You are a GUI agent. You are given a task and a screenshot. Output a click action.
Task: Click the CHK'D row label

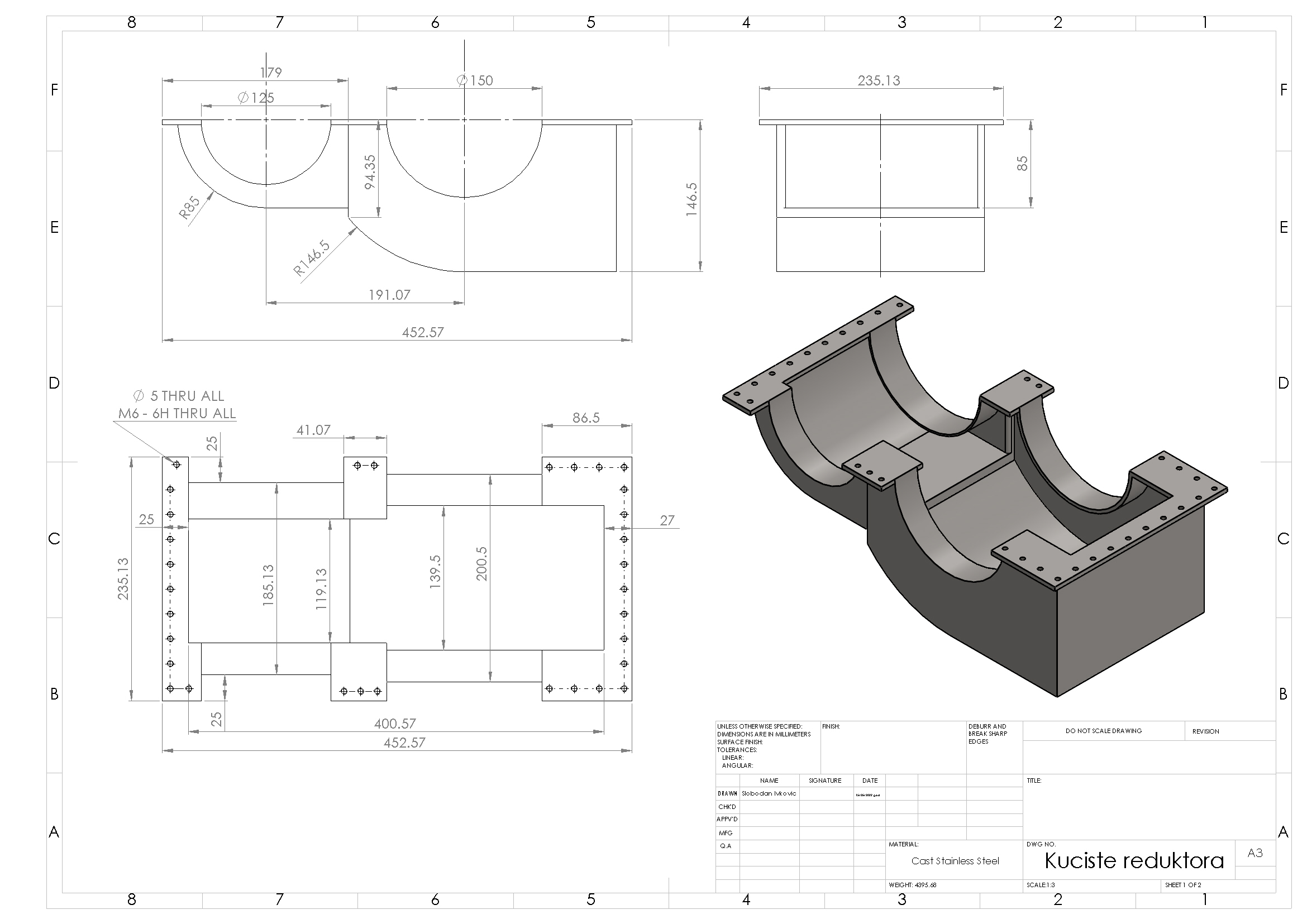pyautogui.click(x=727, y=807)
